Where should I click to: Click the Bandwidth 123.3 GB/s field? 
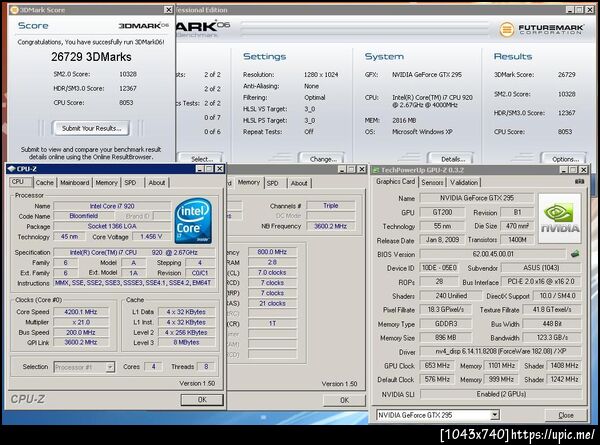click(552, 338)
